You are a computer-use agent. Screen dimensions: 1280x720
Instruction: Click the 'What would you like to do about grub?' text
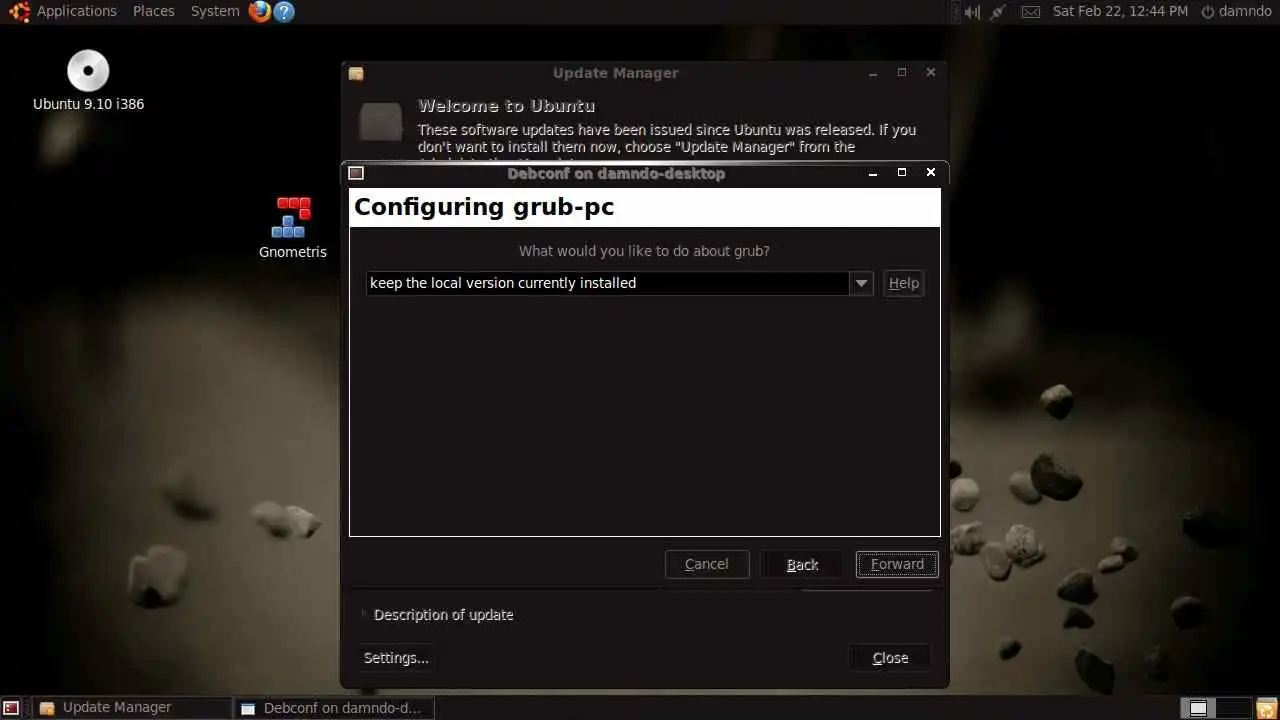click(x=644, y=251)
